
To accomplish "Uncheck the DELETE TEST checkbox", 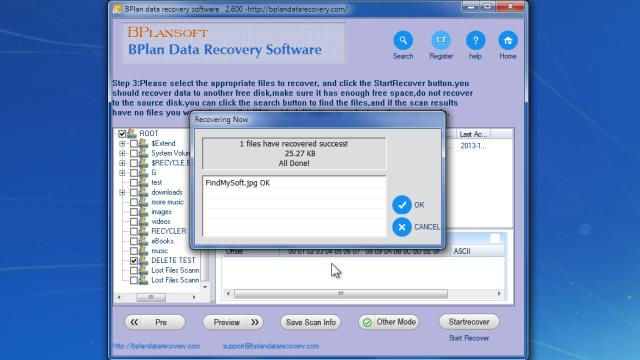I will point(134,260).
